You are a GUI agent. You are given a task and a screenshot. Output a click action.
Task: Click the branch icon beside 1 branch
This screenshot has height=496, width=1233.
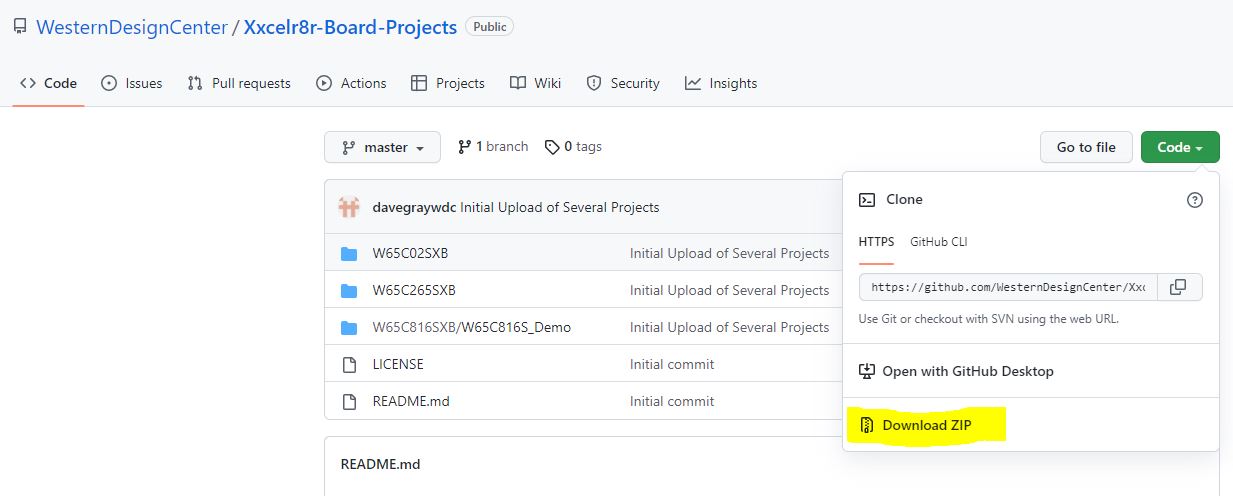(x=464, y=147)
